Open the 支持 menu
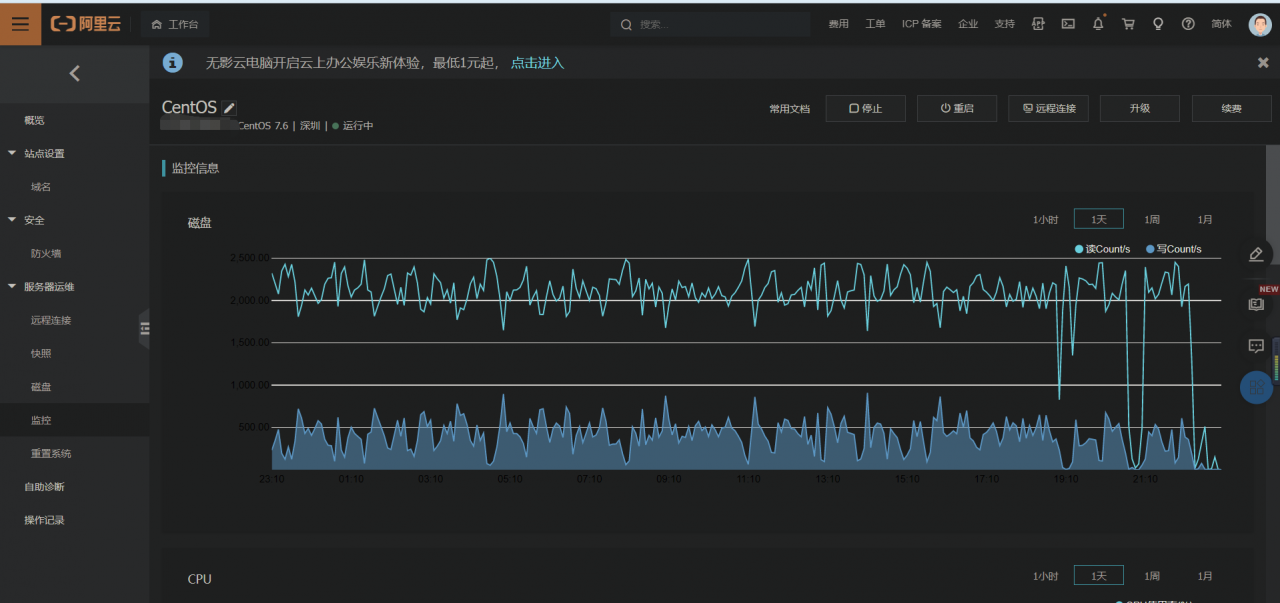This screenshot has width=1280, height=603. (x=1004, y=24)
